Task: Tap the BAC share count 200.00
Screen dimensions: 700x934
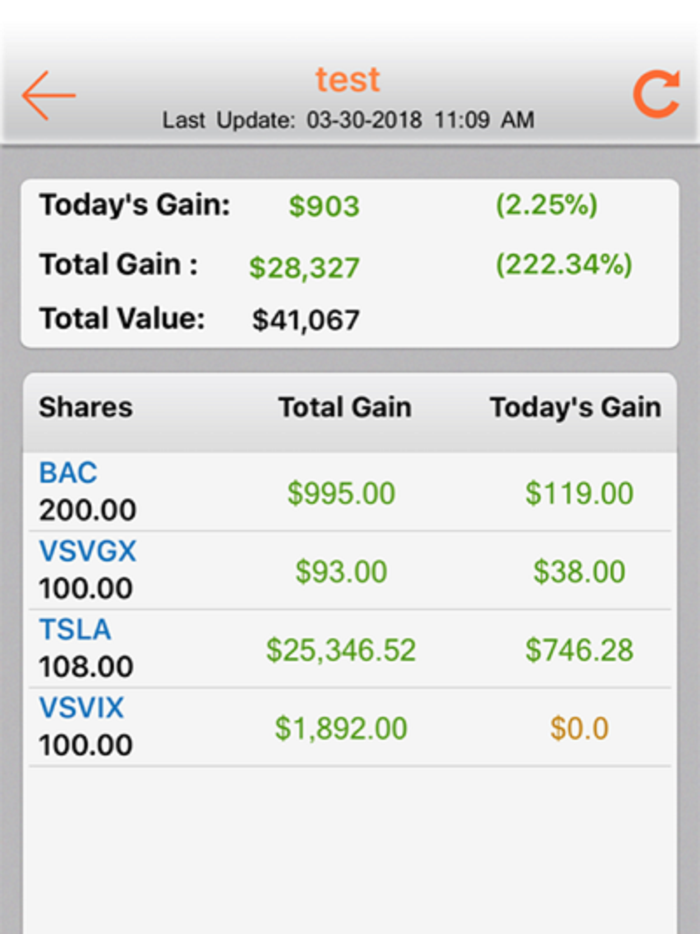Action: [86, 510]
